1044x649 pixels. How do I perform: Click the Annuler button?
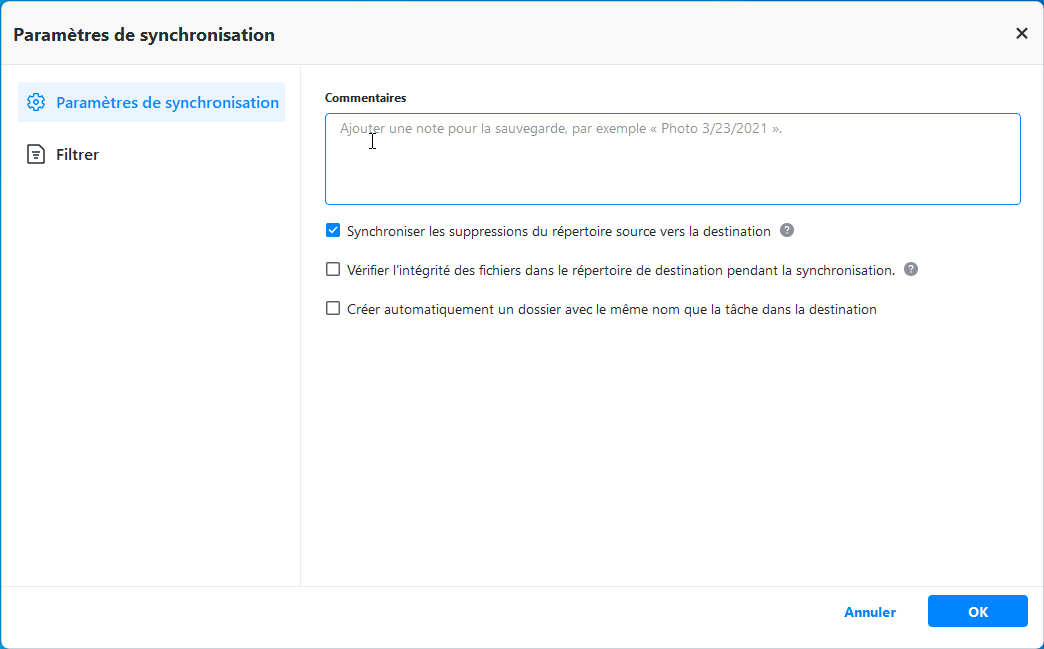[x=870, y=612]
